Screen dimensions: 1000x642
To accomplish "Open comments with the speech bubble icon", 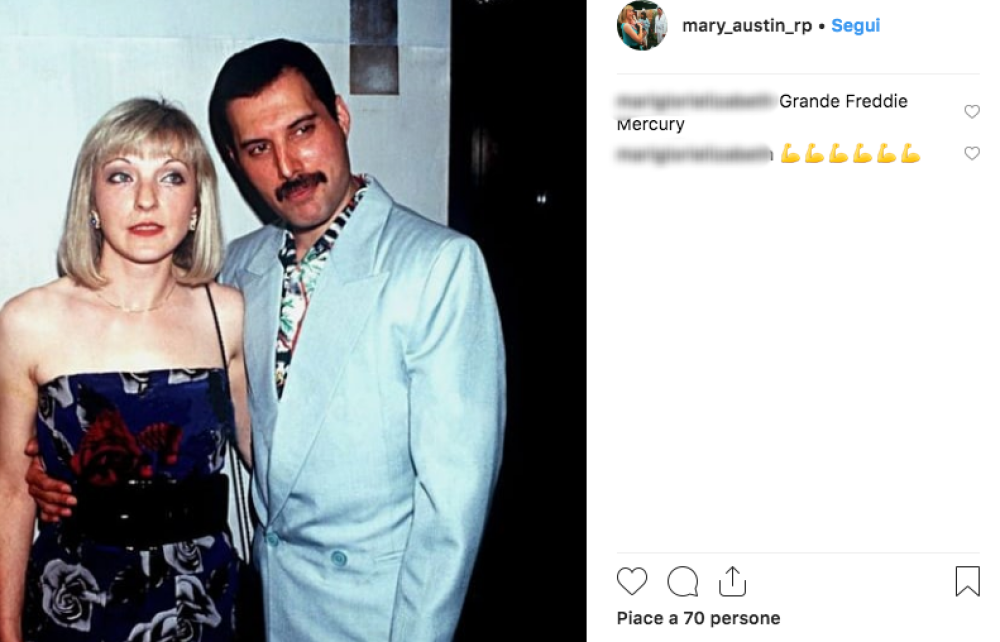I will 681,579.
